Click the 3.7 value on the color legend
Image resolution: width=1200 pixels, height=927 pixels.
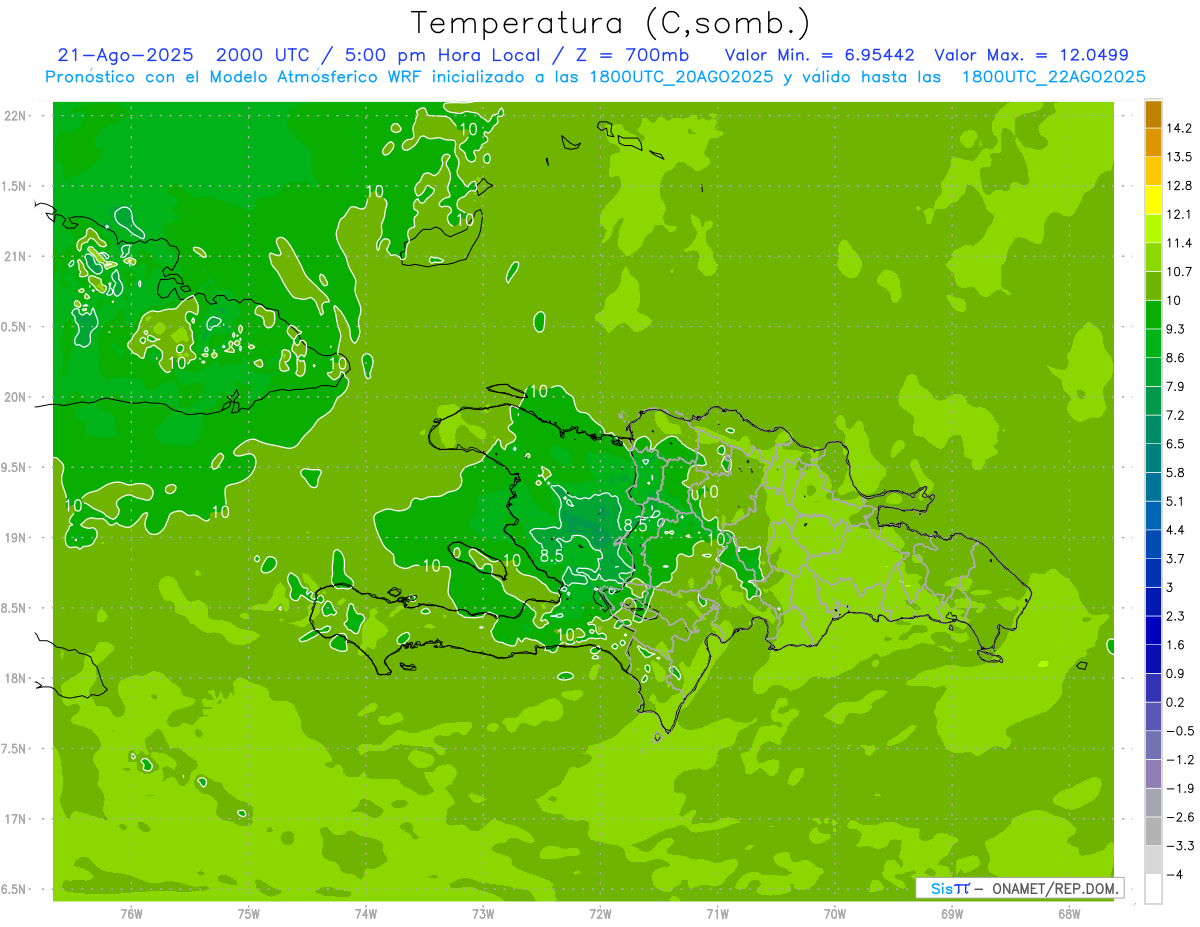[x=1176, y=559]
